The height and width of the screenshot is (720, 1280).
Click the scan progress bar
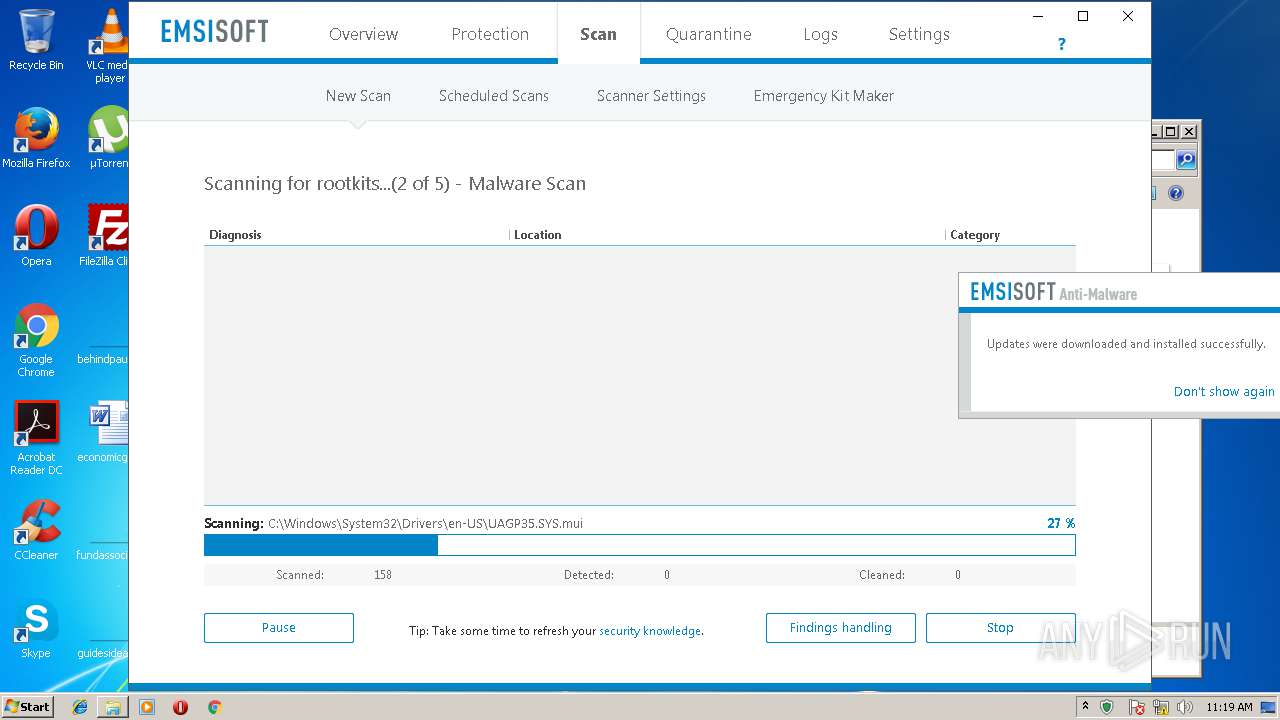640,545
